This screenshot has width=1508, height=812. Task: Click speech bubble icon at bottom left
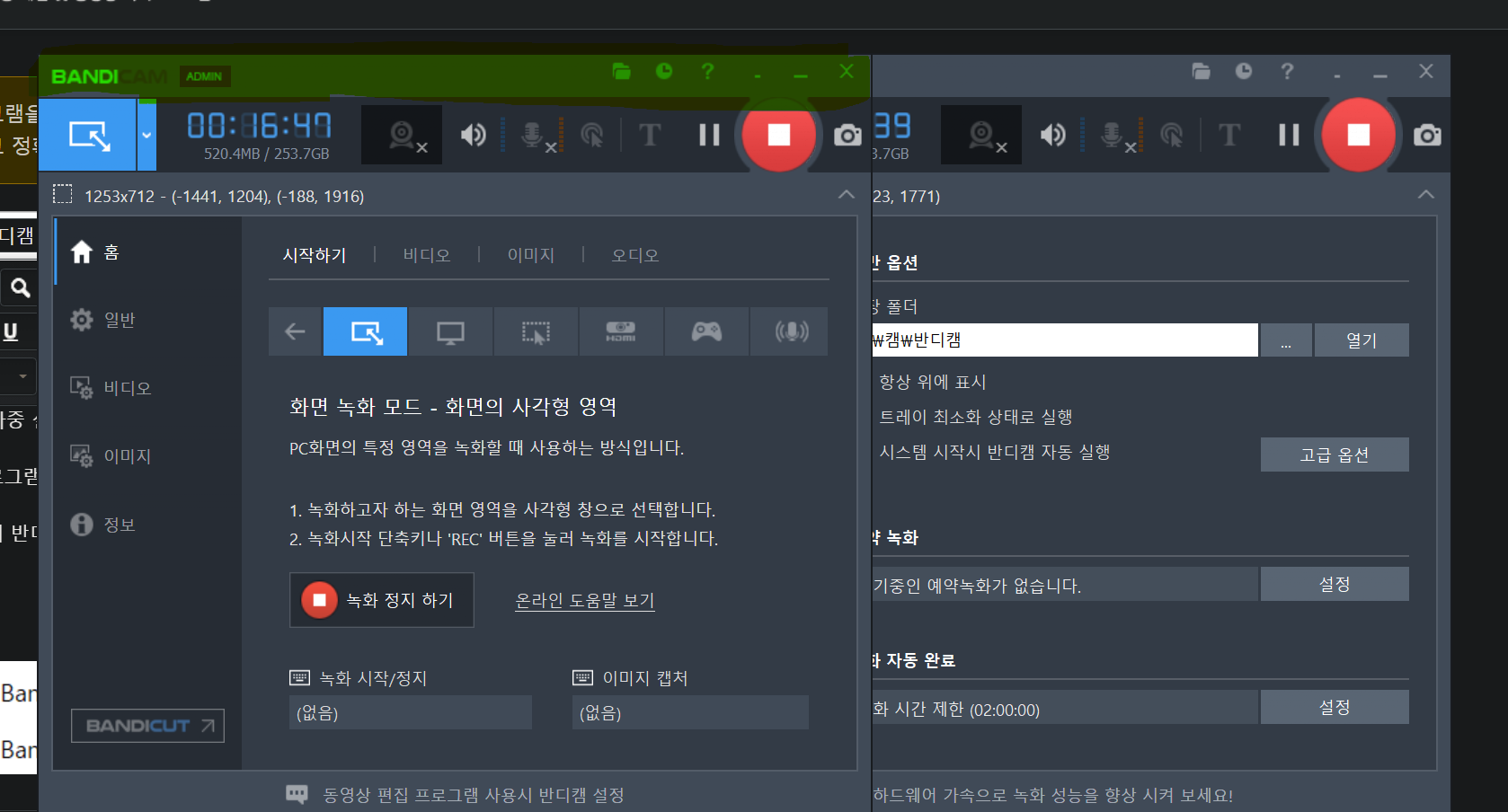tap(297, 794)
